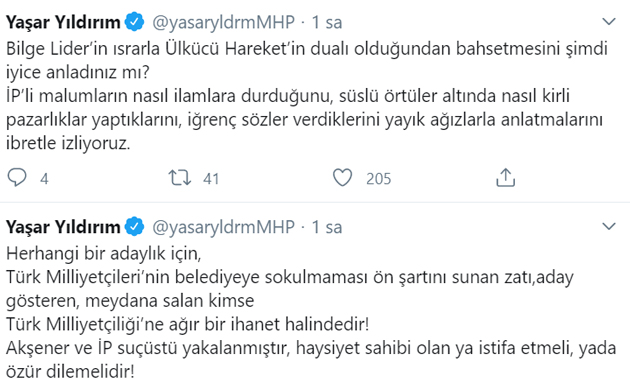Click the 205 likes count
Screen dimensions: 630x379
(x=378, y=178)
